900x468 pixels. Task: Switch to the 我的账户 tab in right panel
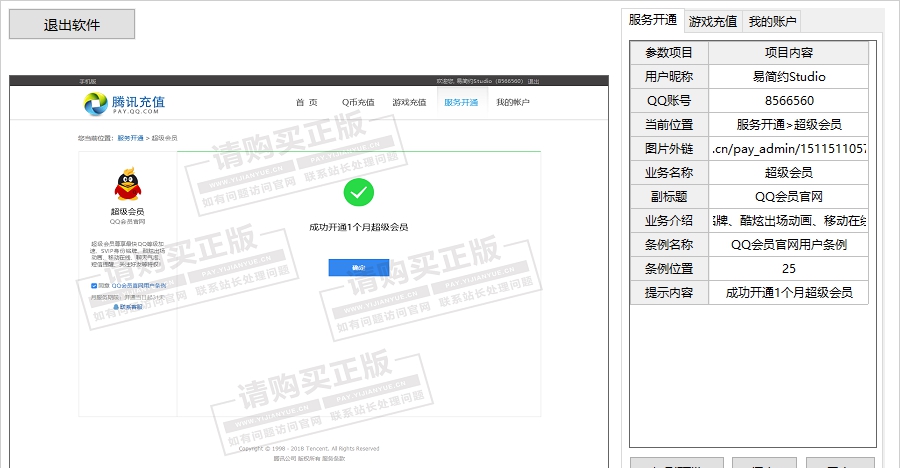pyautogui.click(x=772, y=21)
